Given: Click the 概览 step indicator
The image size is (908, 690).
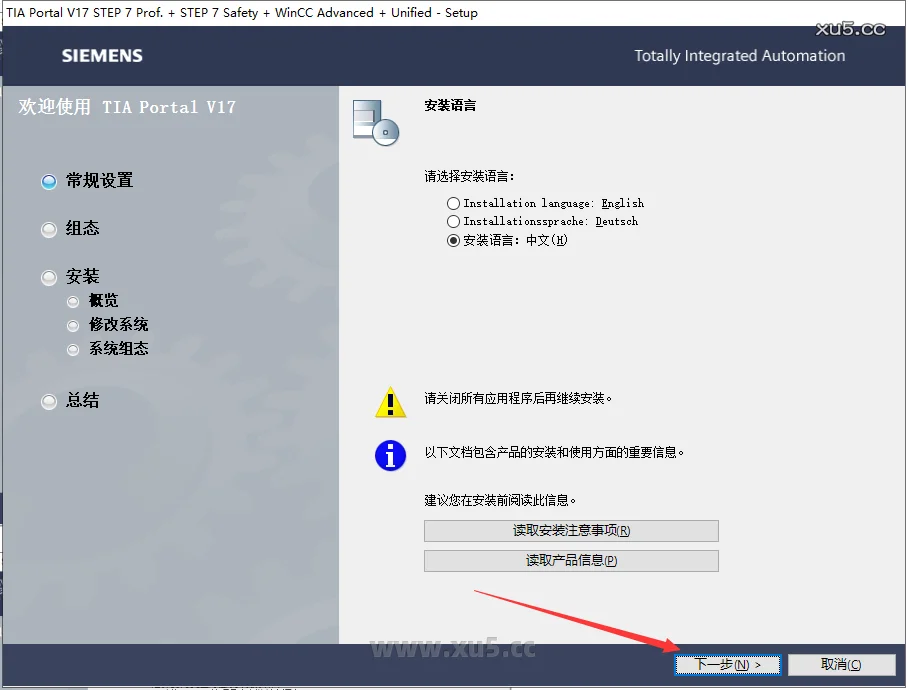Looking at the screenshot, I should [72, 300].
